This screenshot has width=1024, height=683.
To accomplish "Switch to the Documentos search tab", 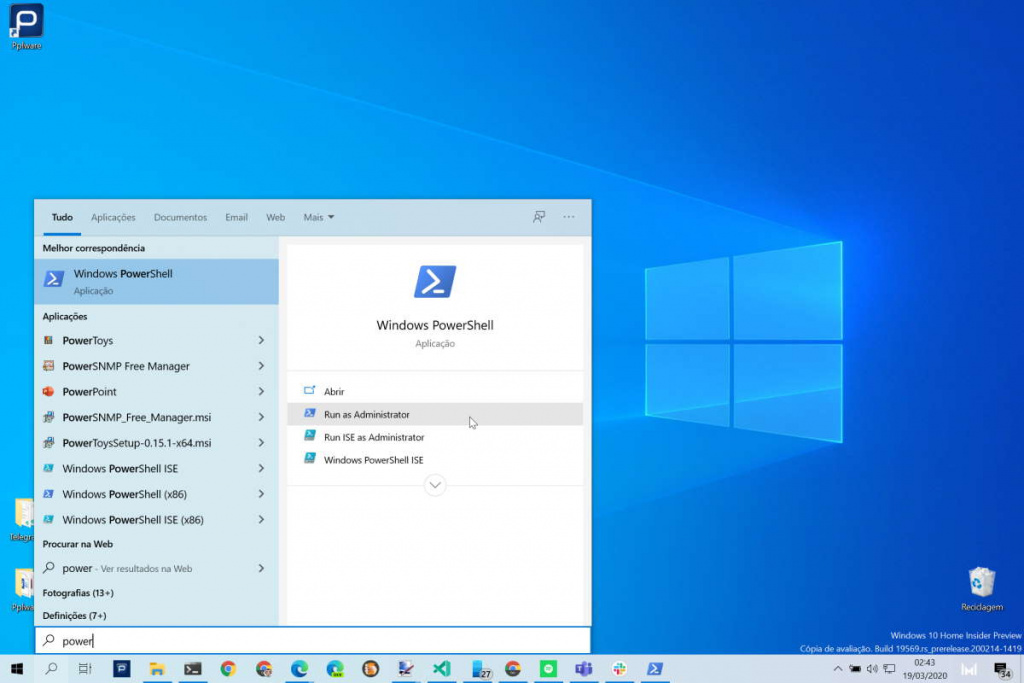I will [x=180, y=216].
